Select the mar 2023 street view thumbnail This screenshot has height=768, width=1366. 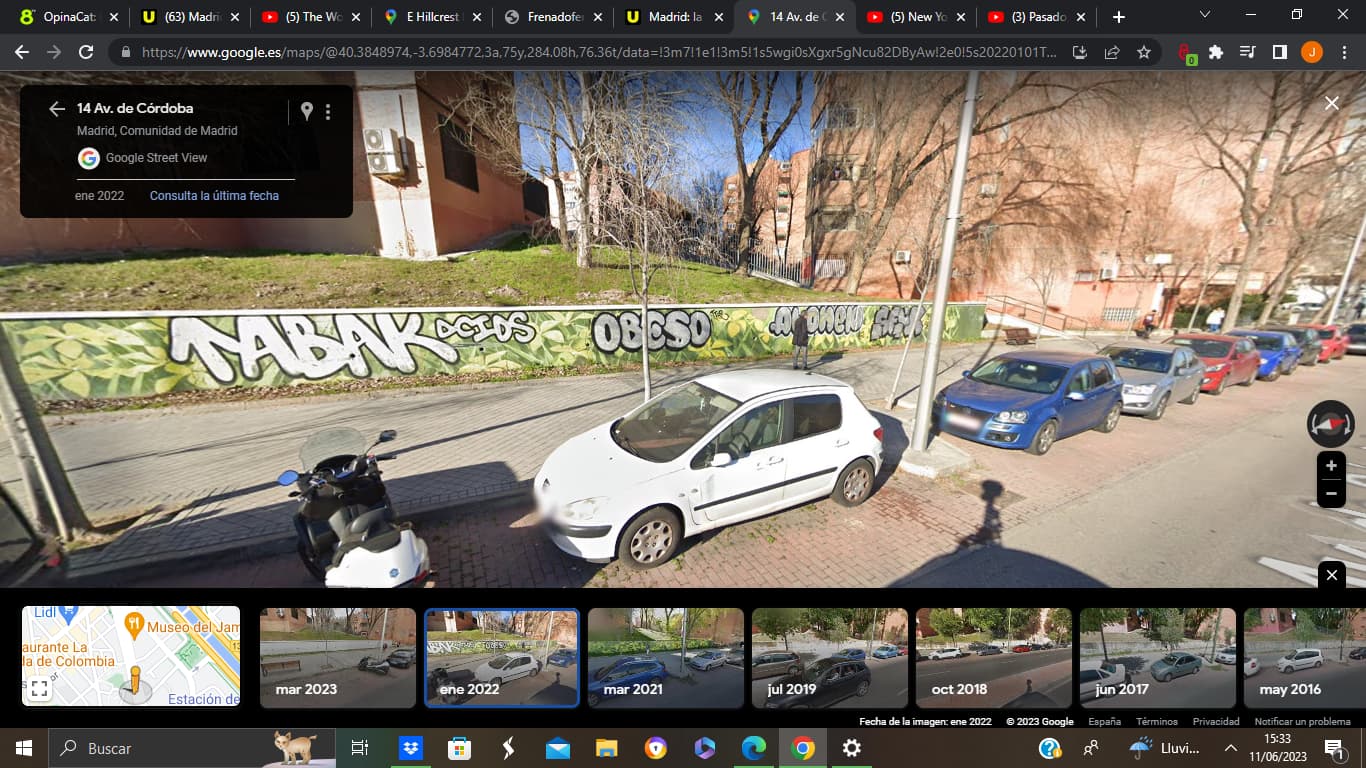pyautogui.click(x=338, y=657)
